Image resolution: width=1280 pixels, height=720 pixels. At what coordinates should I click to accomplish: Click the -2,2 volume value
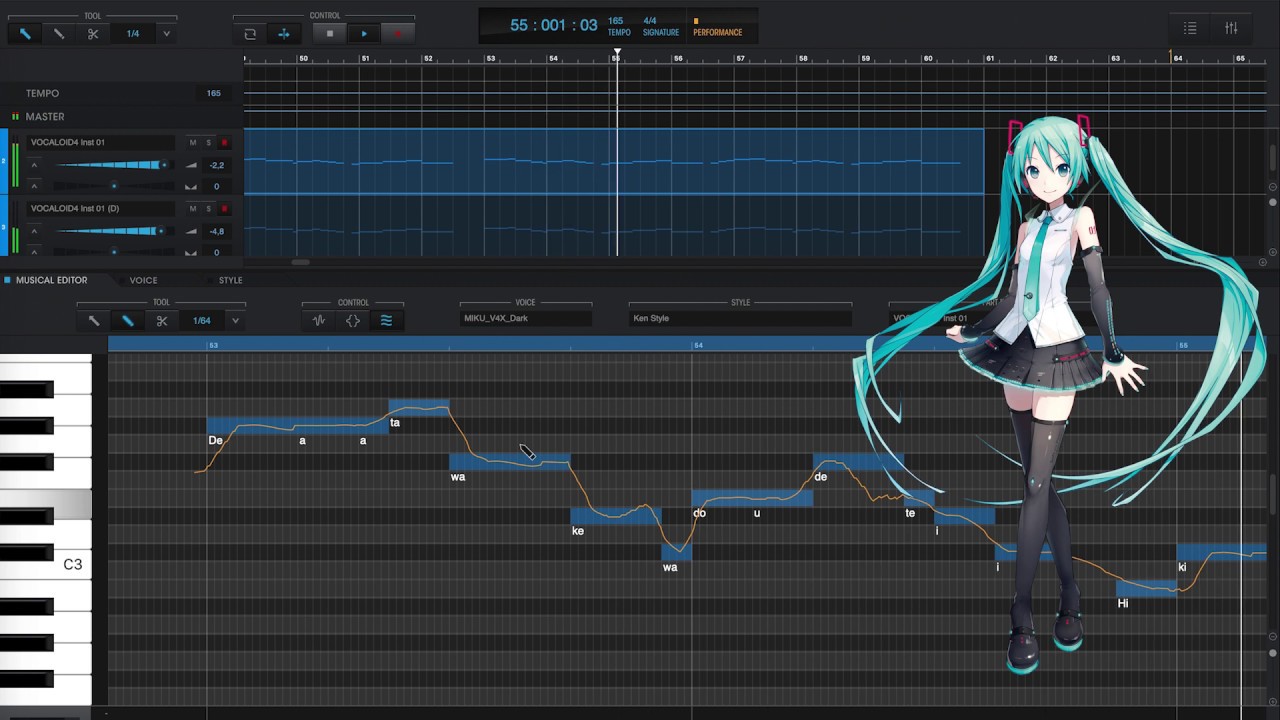(x=216, y=165)
